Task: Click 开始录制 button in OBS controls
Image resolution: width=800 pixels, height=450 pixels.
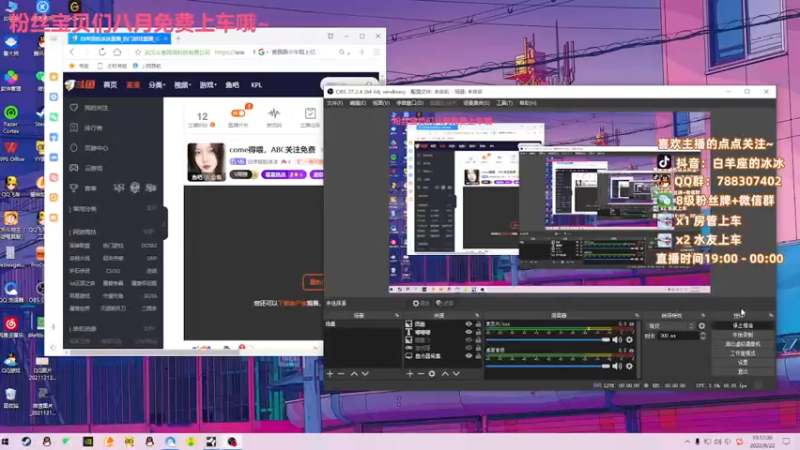Action: 742,335
